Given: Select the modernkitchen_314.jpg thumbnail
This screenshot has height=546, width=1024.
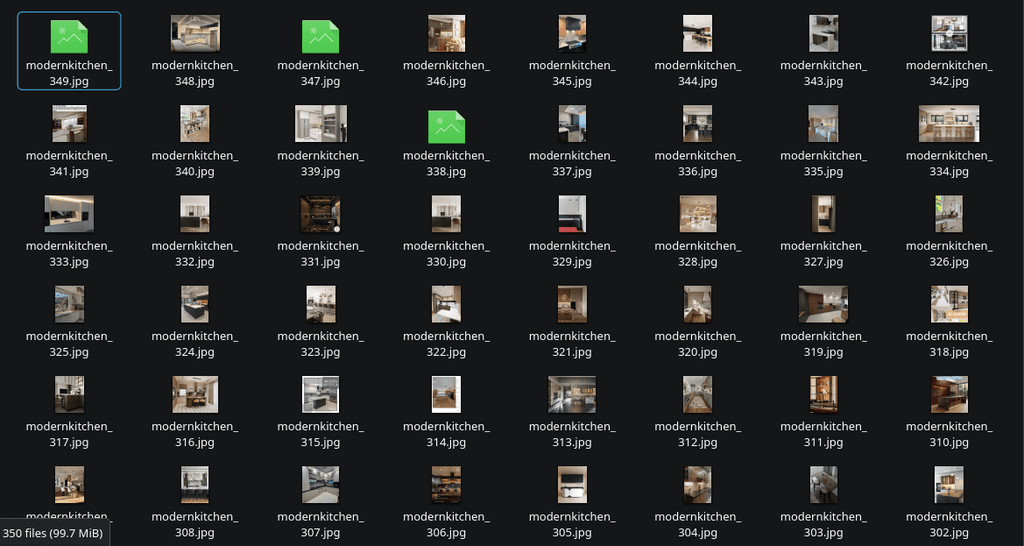Looking at the screenshot, I should [x=446, y=394].
